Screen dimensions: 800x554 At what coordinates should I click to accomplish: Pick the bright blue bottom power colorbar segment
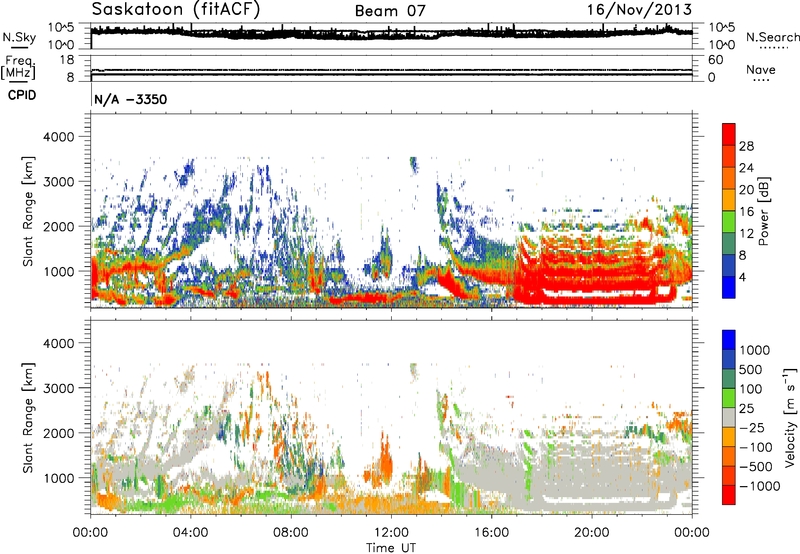[x=729, y=288]
